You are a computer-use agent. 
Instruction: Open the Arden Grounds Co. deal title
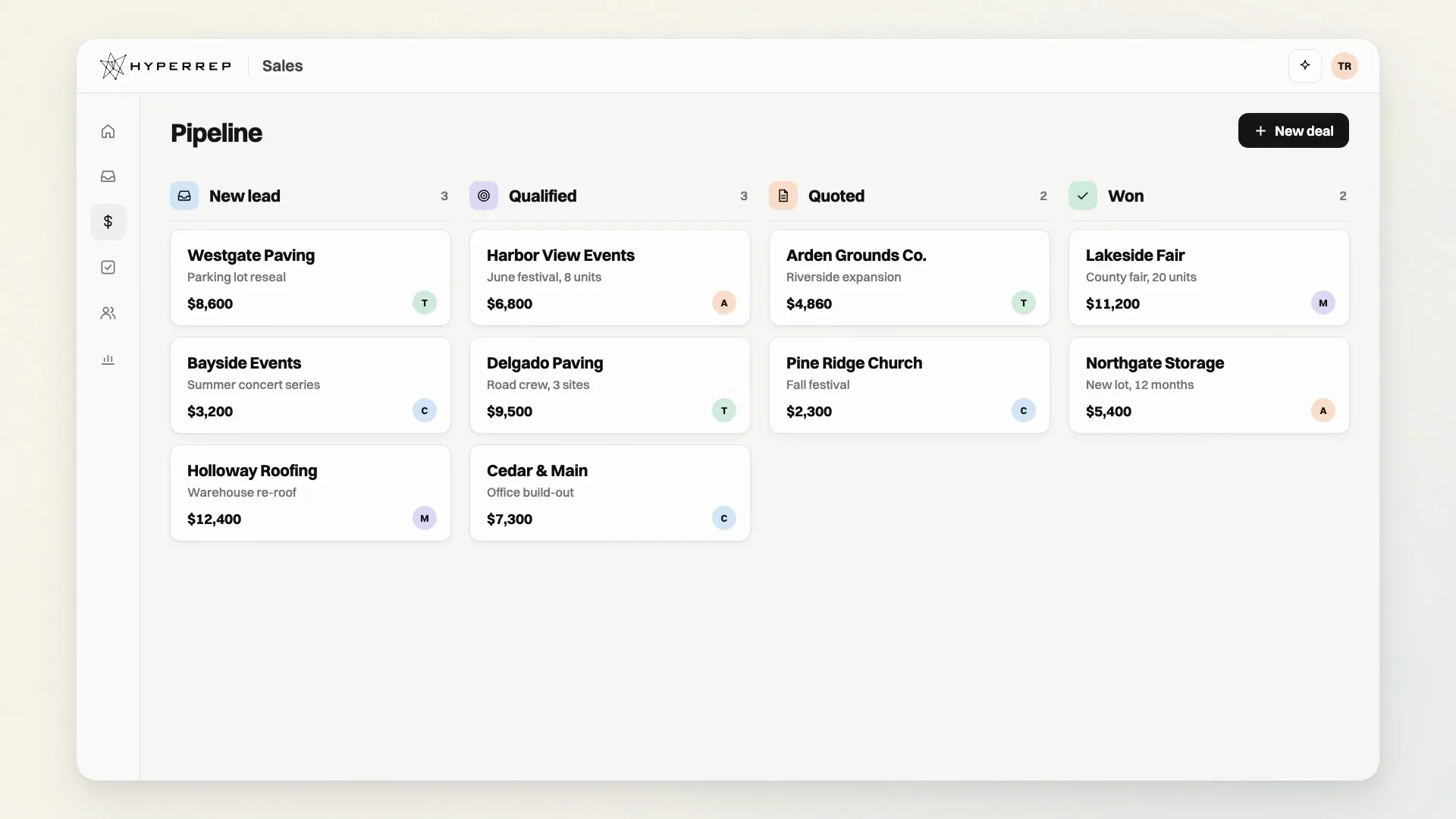(856, 256)
